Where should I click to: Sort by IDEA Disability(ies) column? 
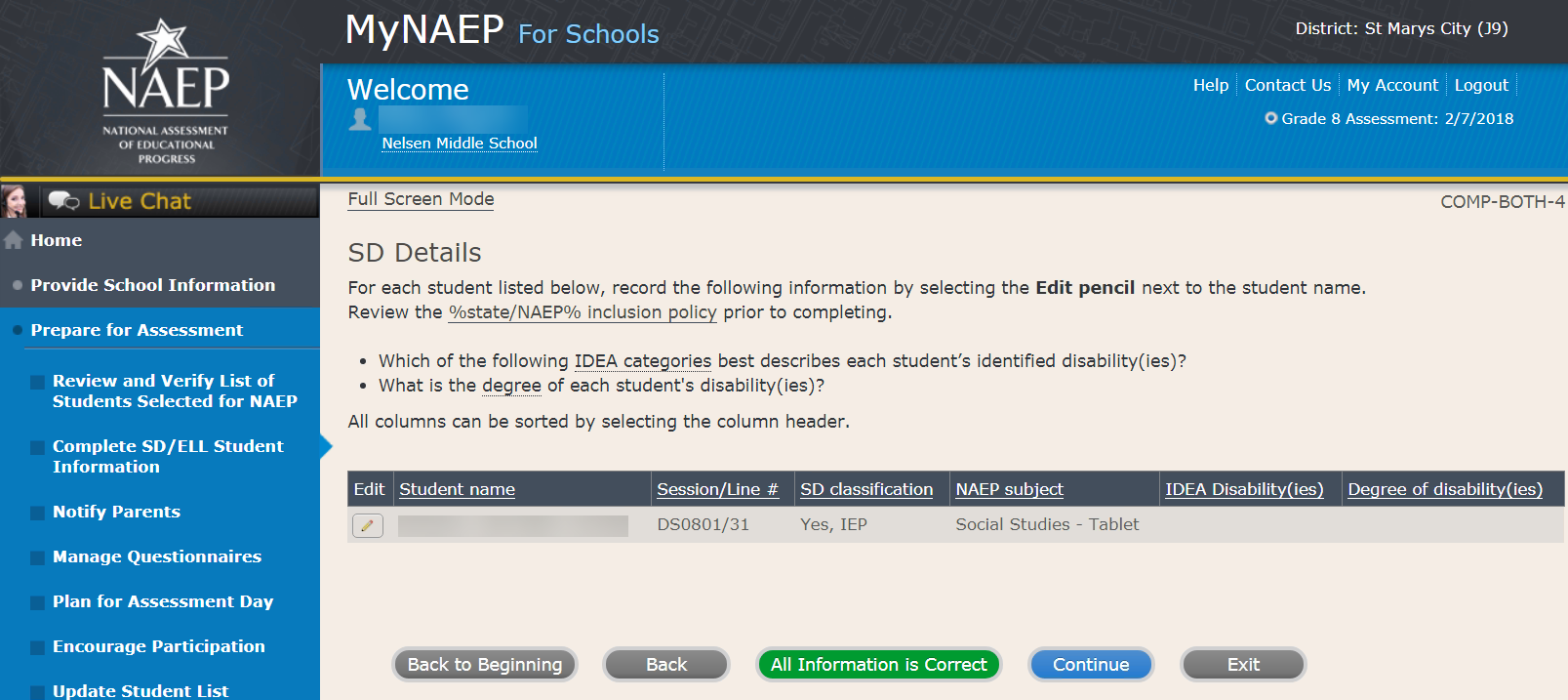click(1244, 489)
